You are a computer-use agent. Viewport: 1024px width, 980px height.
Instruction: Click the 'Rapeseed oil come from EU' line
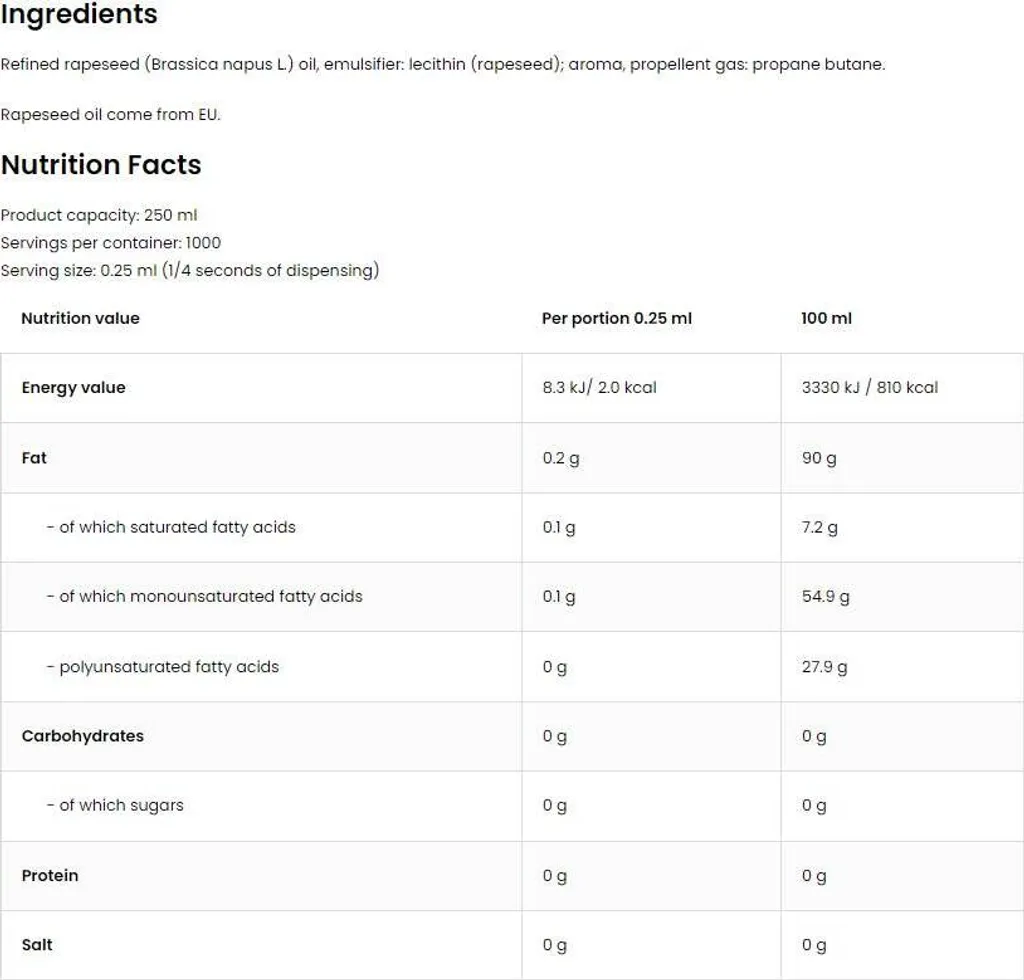[x=110, y=114]
